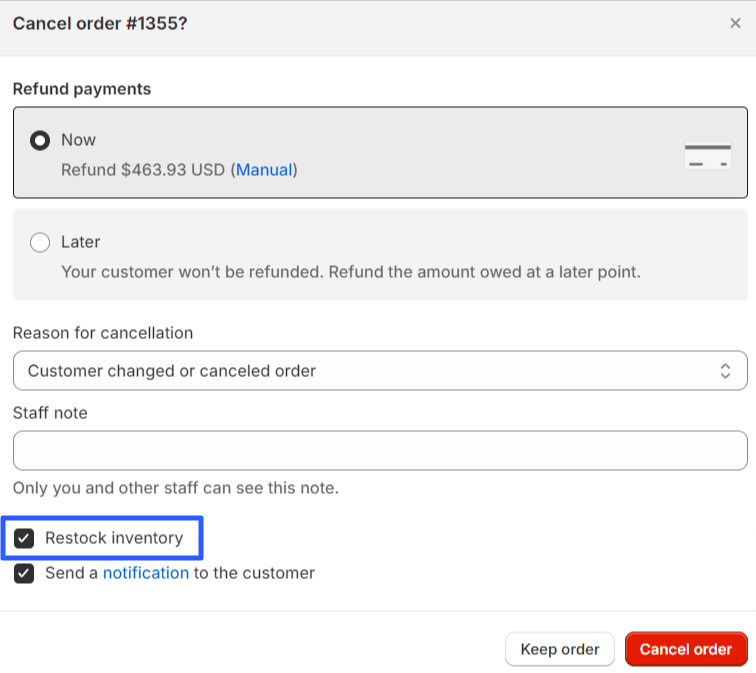Viewport: 756px width, 673px height.
Task: Toggle Send a notification checkbox
Action: (x=24, y=574)
